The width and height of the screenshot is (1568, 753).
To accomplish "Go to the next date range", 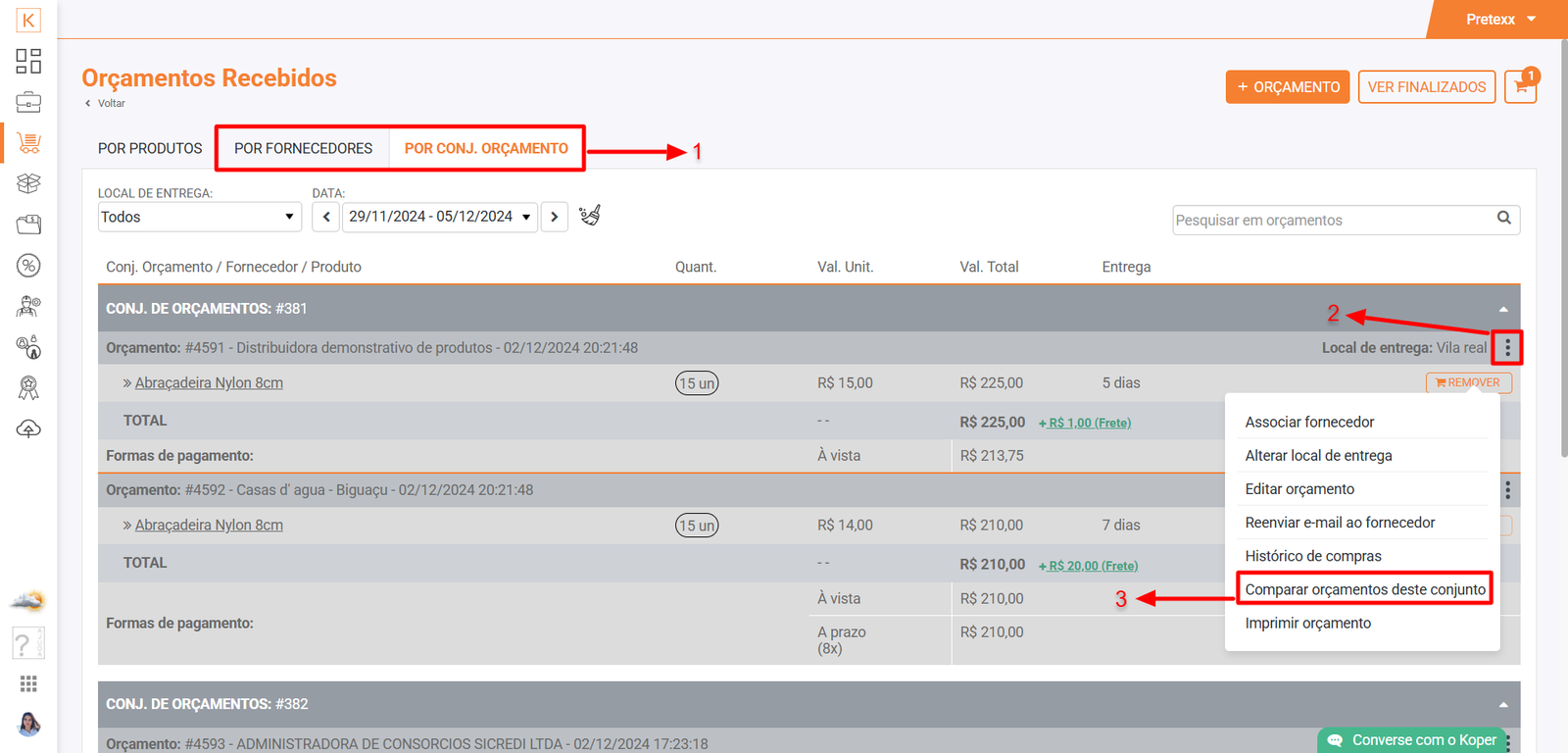I will [555, 217].
